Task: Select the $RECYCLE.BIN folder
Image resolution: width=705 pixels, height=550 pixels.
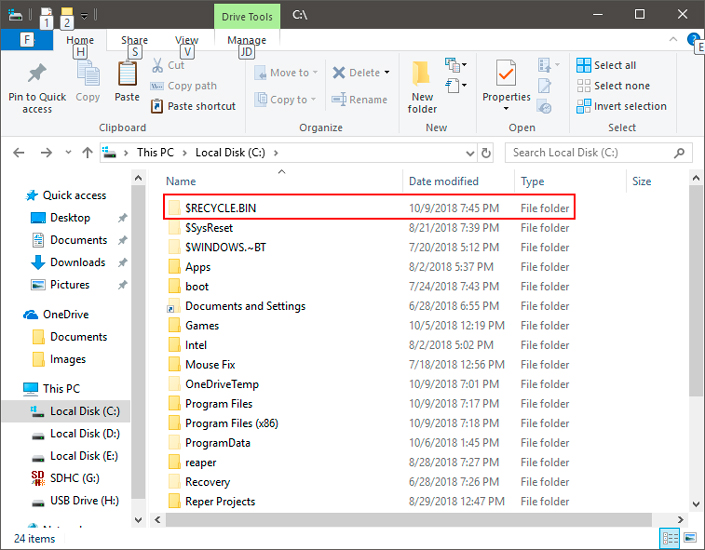Action: 369,208
